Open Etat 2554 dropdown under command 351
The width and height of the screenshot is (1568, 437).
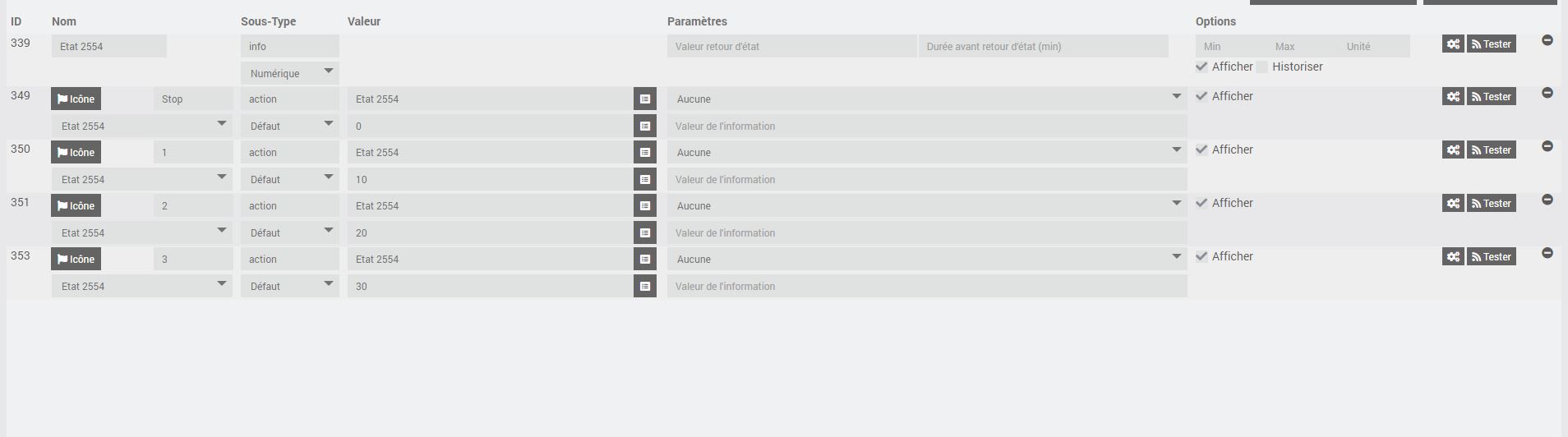point(142,233)
